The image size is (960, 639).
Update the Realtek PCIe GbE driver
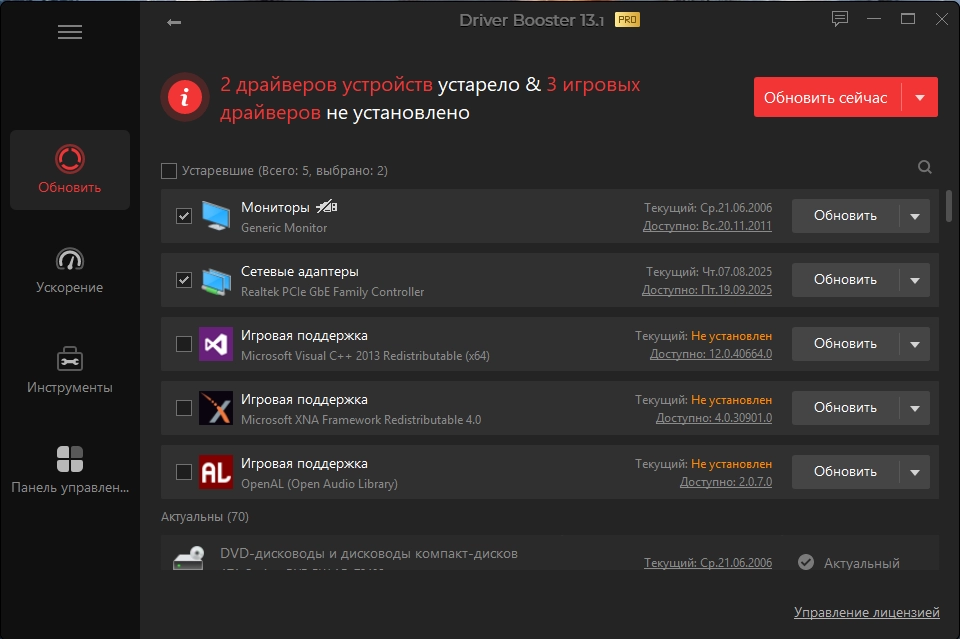point(846,280)
